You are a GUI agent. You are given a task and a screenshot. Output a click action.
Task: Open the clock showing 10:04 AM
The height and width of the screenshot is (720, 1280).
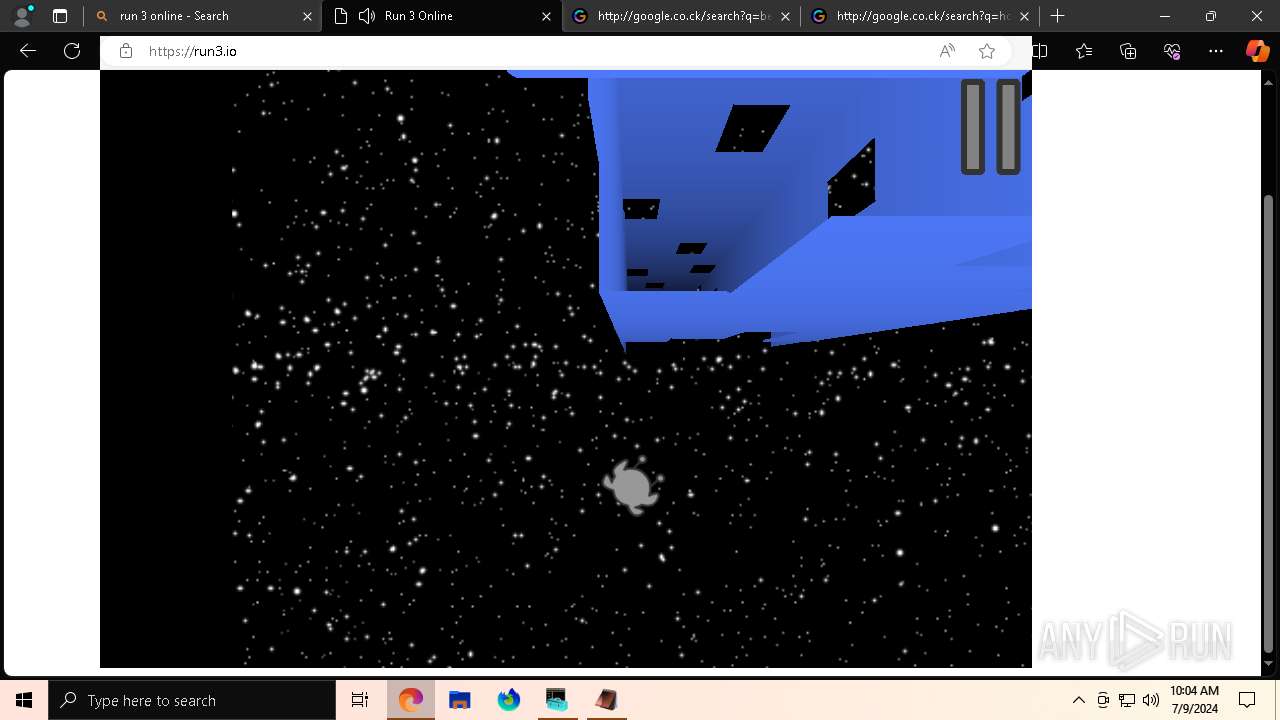pyautogui.click(x=1194, y=700)
